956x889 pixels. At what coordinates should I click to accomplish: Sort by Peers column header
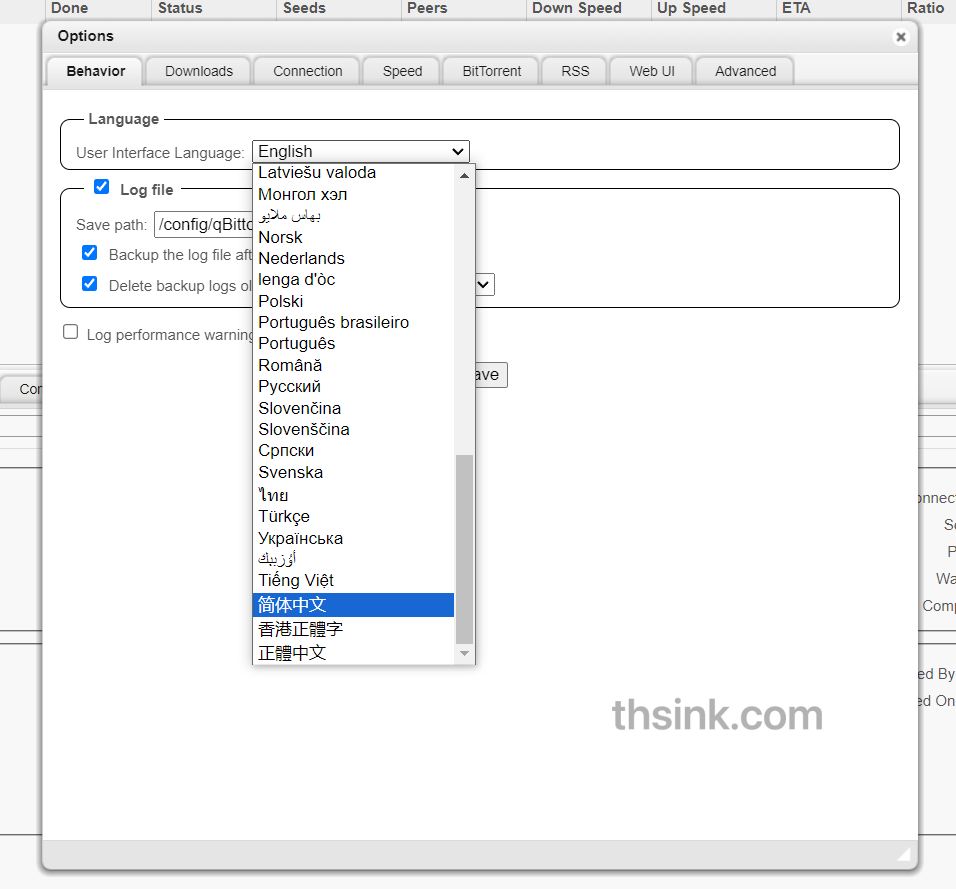463,9
